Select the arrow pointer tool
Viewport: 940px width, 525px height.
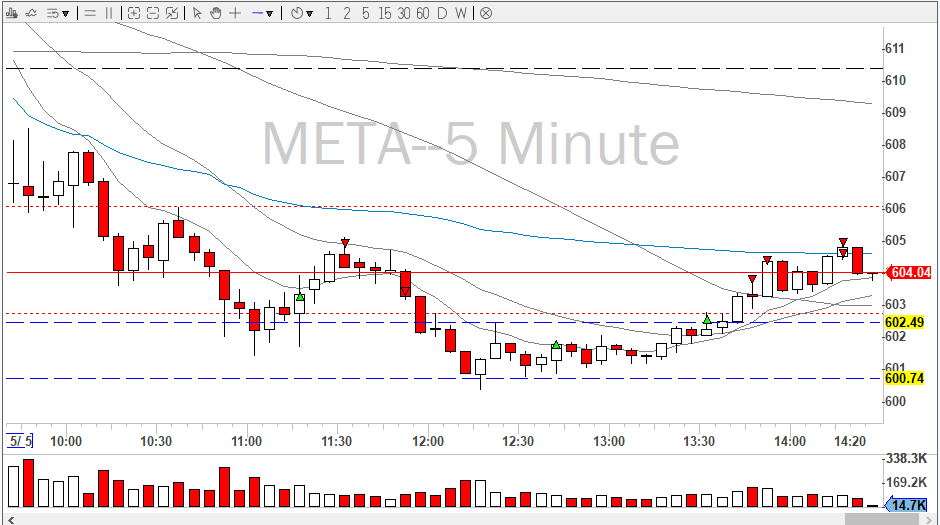[197, 13]
